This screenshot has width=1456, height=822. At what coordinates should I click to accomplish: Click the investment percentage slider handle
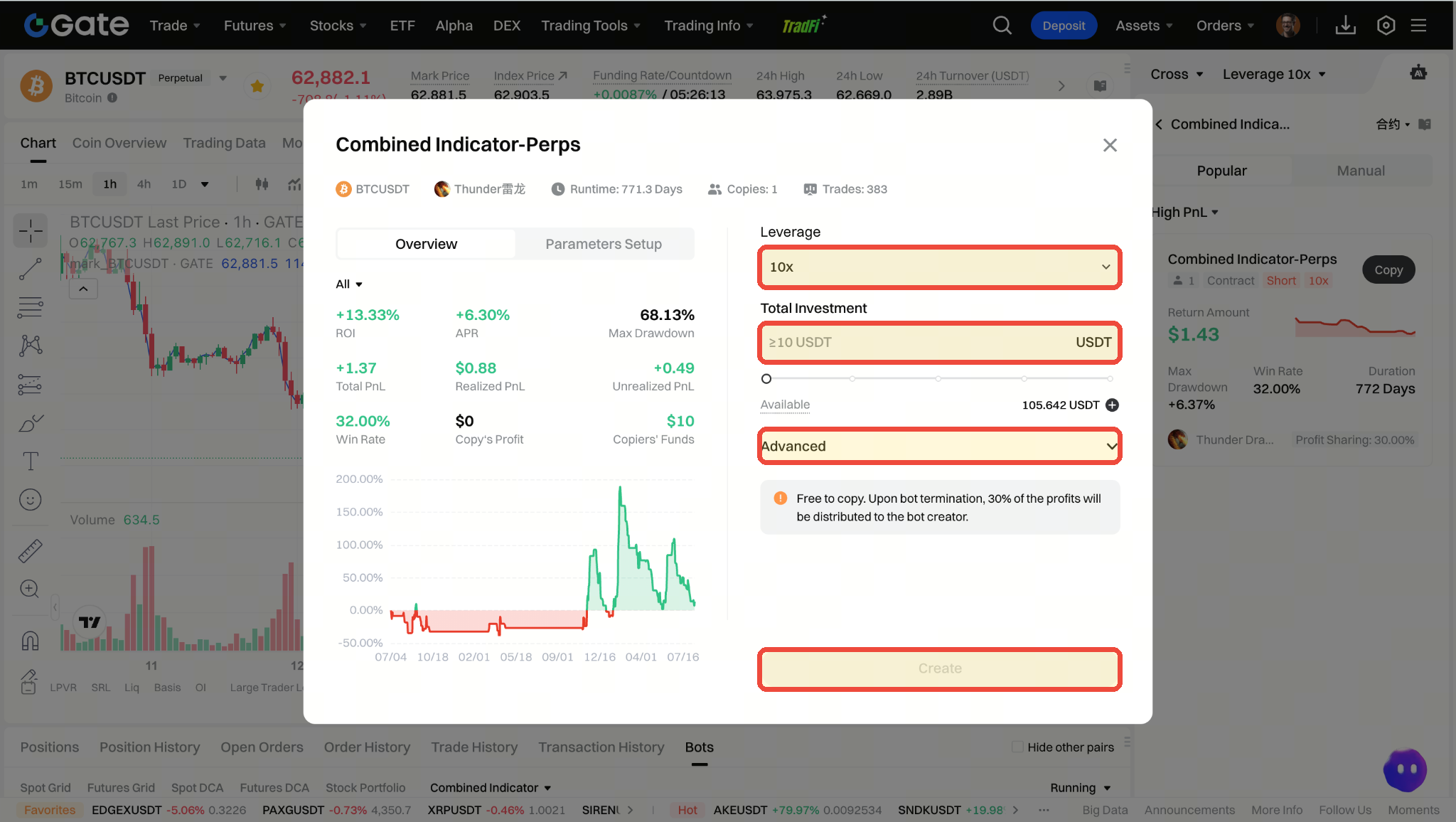click(x=766, y=379)
